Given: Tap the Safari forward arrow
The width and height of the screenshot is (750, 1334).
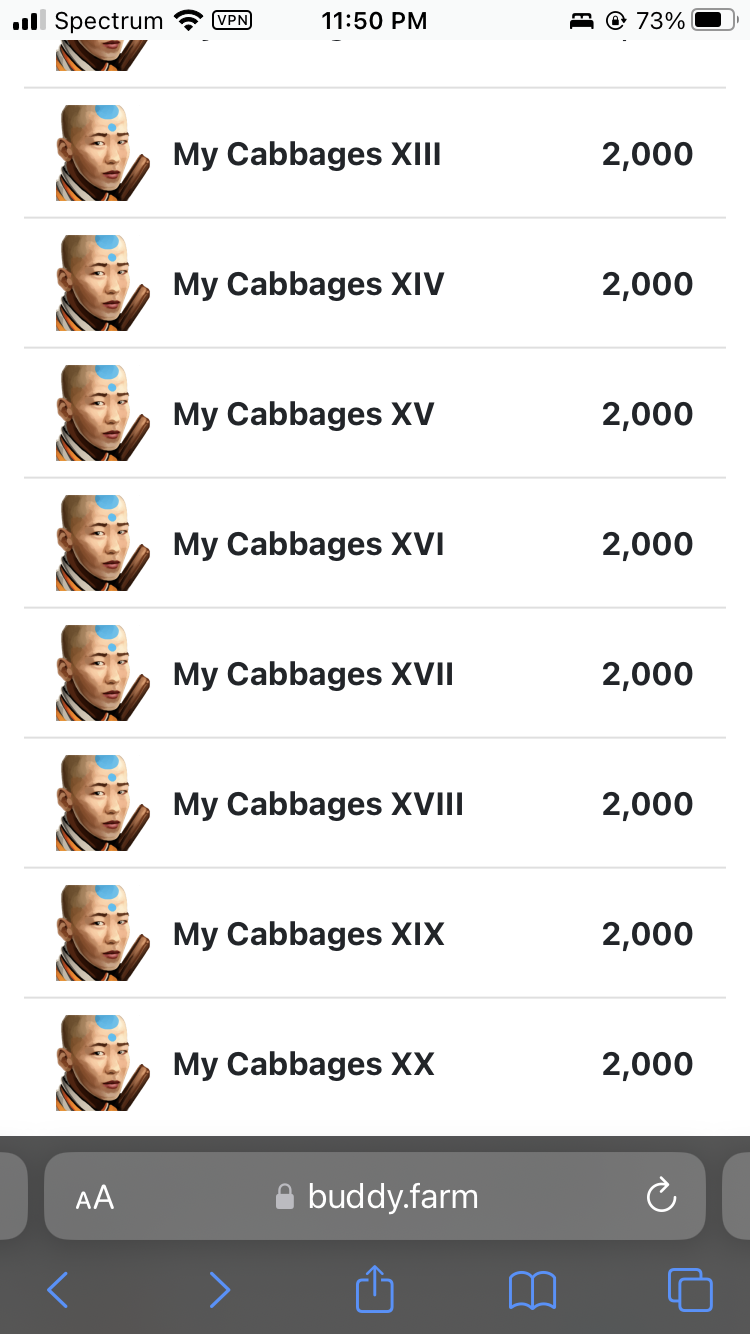Looking at the screenshot, I should click(x=219, y=1290).
